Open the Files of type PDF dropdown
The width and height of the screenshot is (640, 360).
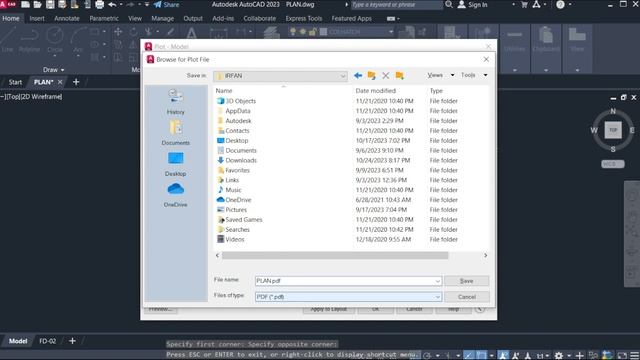click(x=348, y=297)
